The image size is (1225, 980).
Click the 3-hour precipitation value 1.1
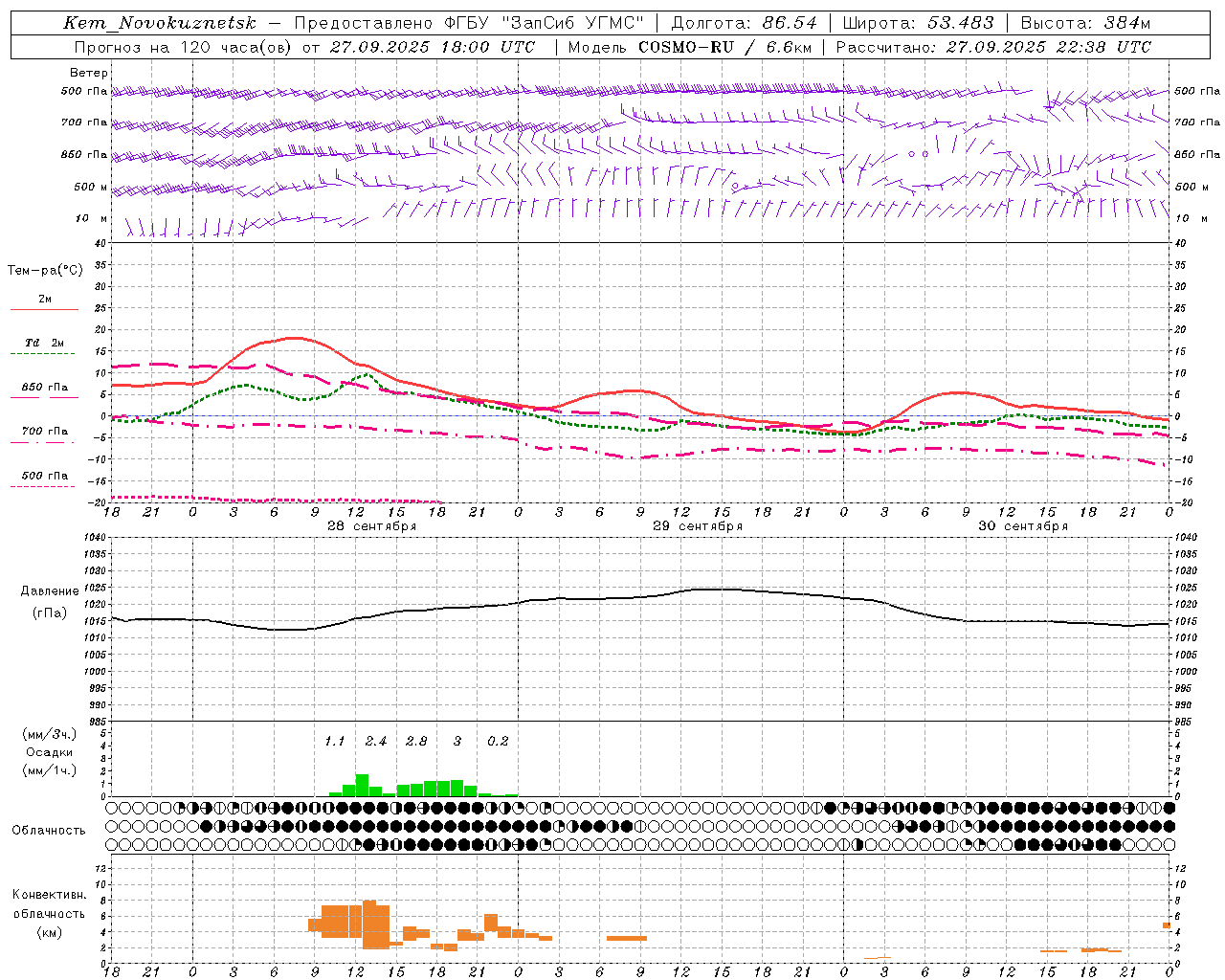tap(334, 741)
